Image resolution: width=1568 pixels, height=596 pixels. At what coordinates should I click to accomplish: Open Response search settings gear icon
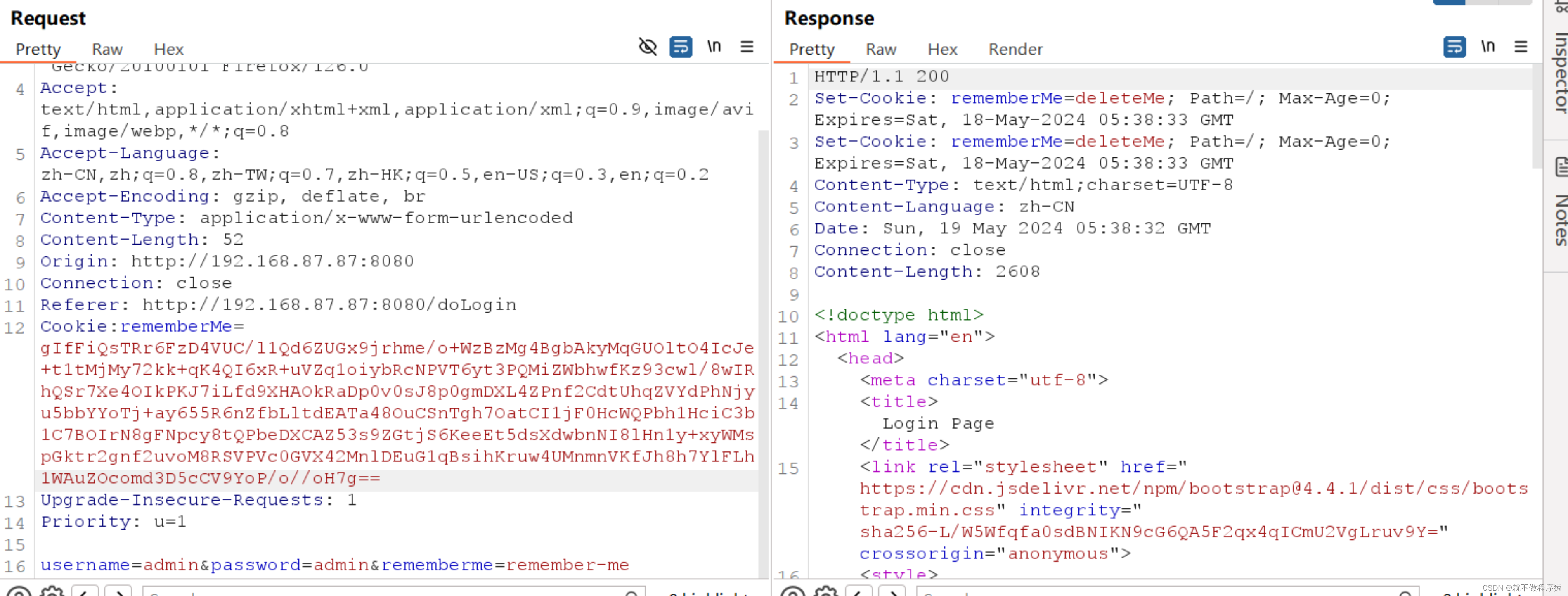[x=826, y=591]
